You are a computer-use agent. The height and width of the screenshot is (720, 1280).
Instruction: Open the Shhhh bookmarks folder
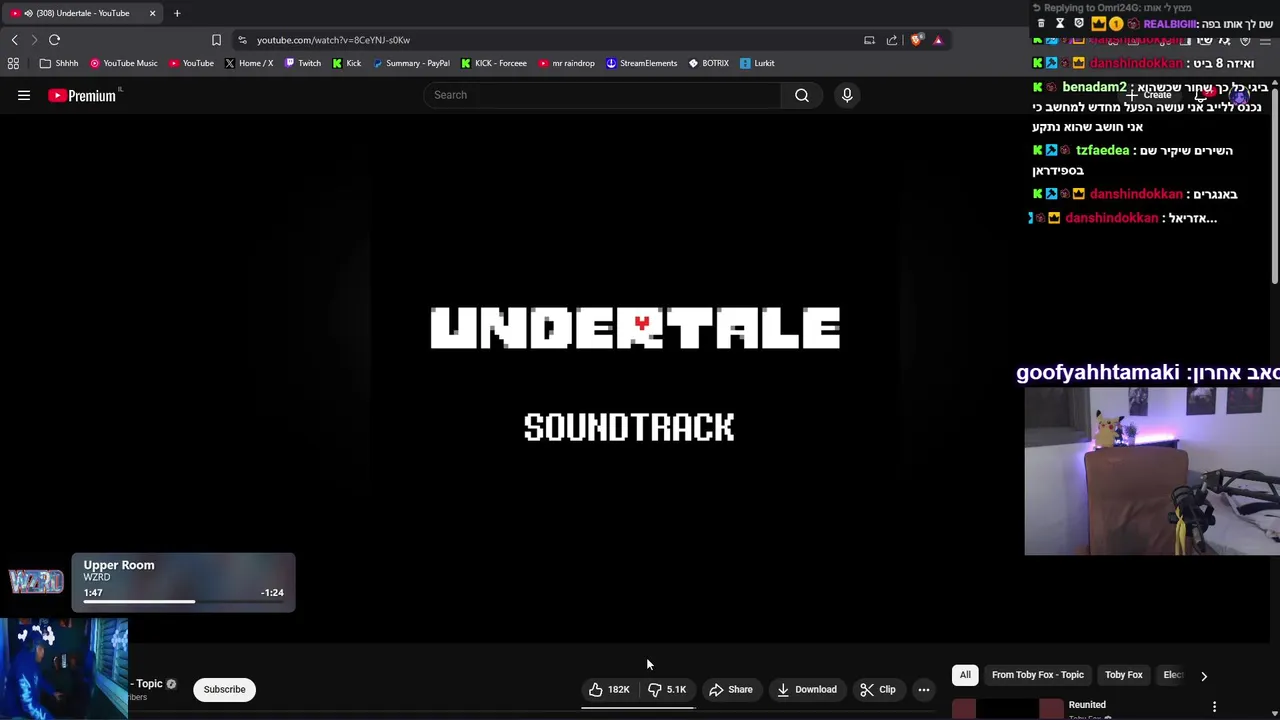(58, 63)
